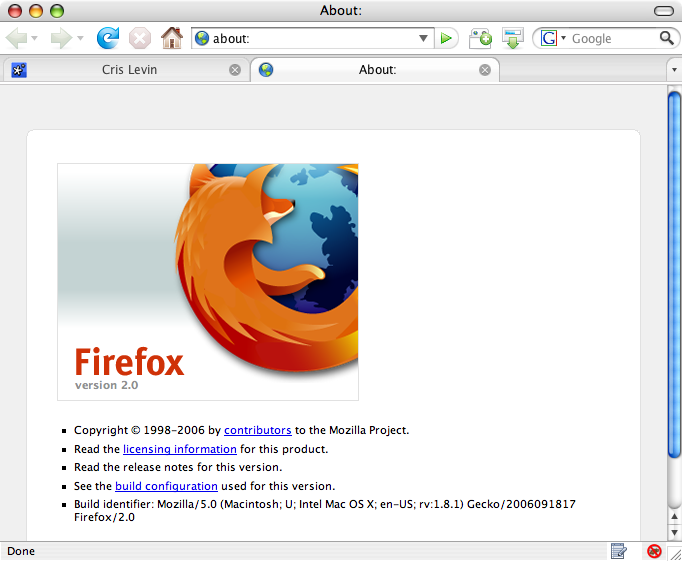Click the globe site icon in address bar

tap(202, 38)
